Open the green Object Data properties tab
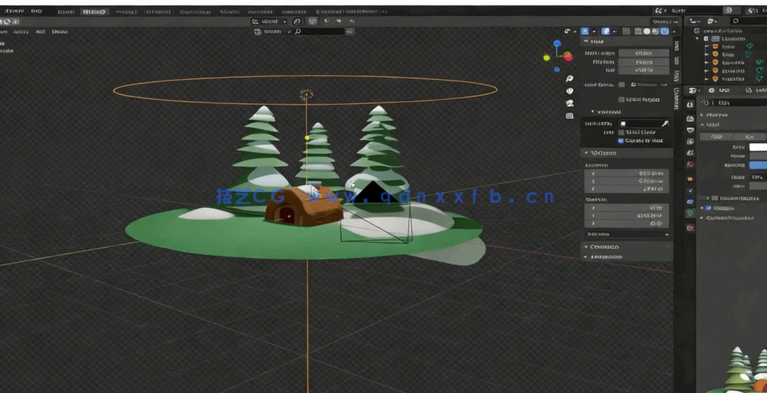 [x=690, y=213]
